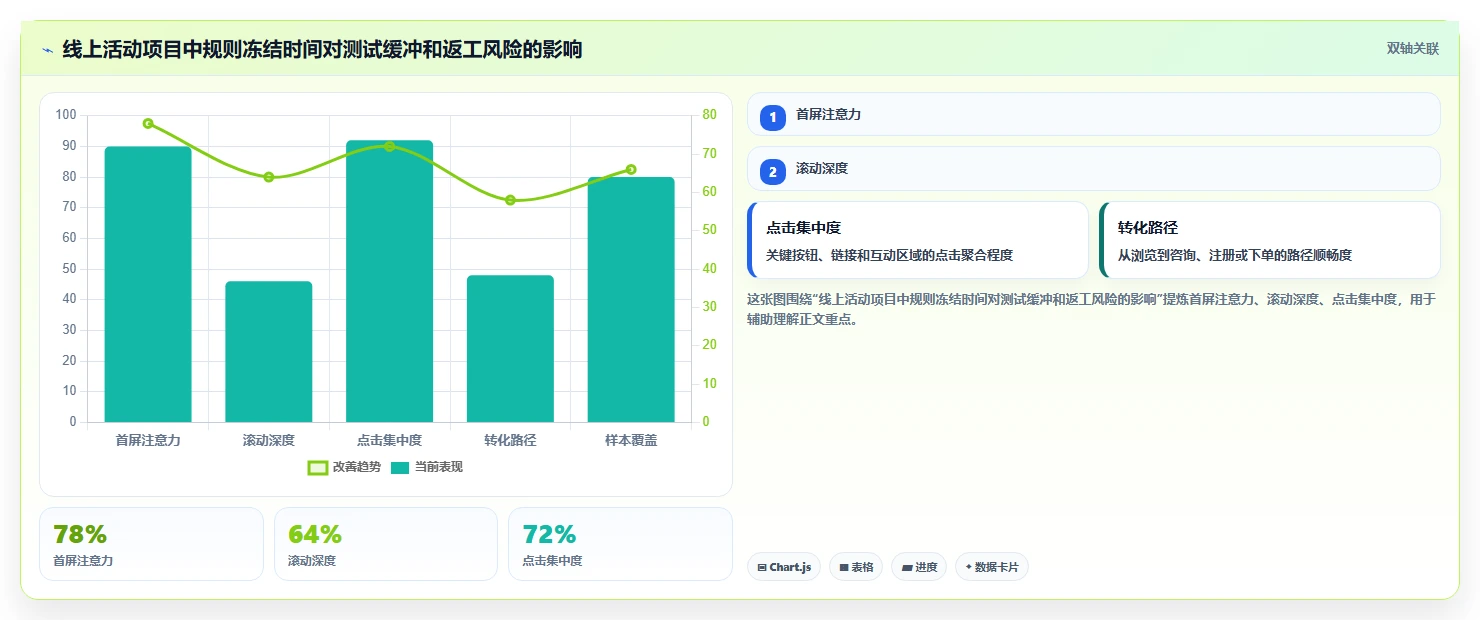Click the 双轴关联 label in the header
Screen dimensions: 1480x620
[x=1412, y=49]
